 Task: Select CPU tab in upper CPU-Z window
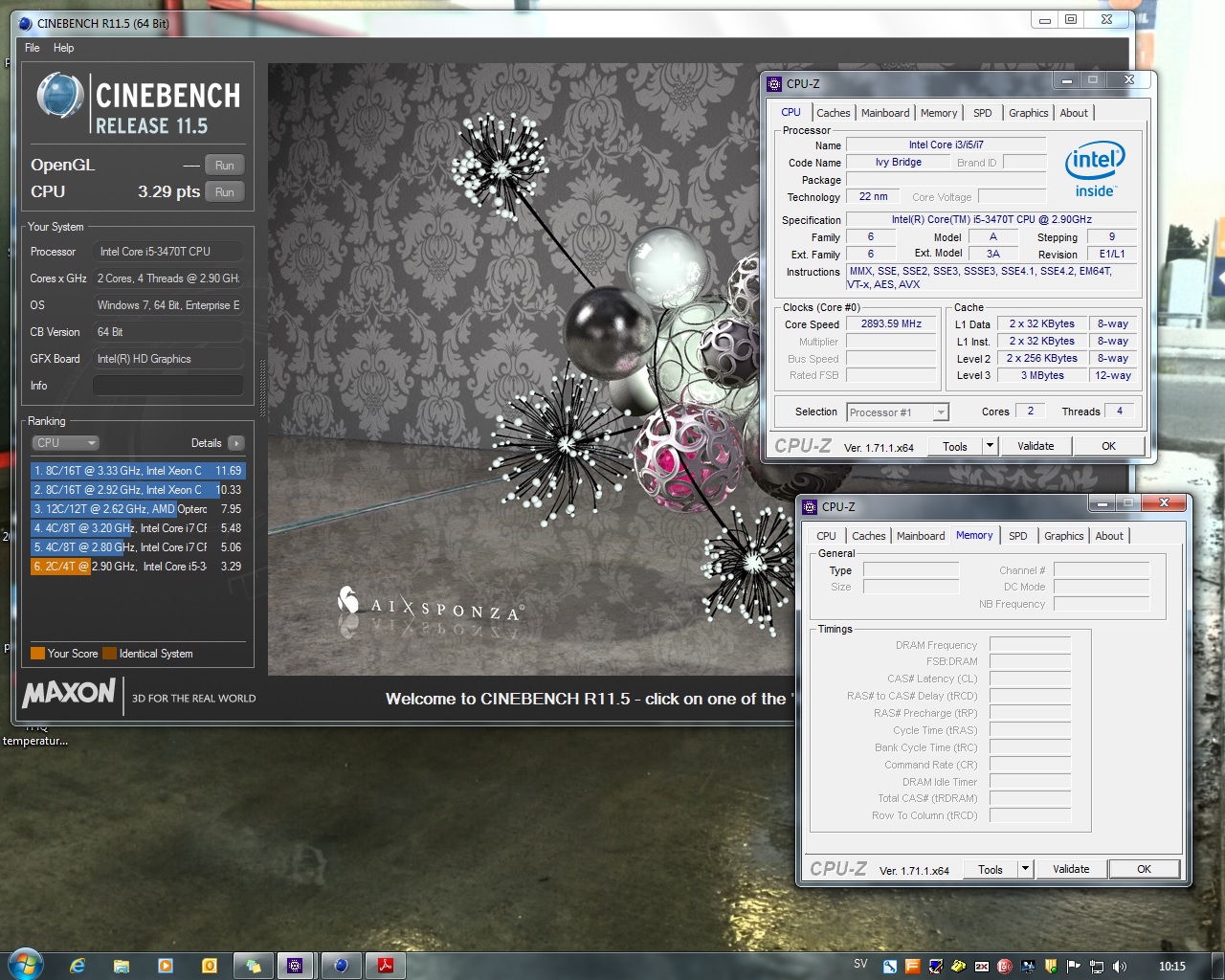[x=791, y=112]
